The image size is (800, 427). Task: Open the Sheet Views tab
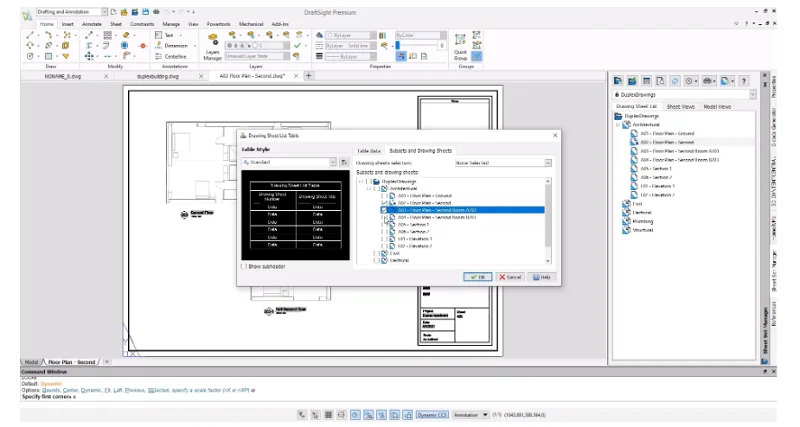pyautogui.click(x=680, y=105)
